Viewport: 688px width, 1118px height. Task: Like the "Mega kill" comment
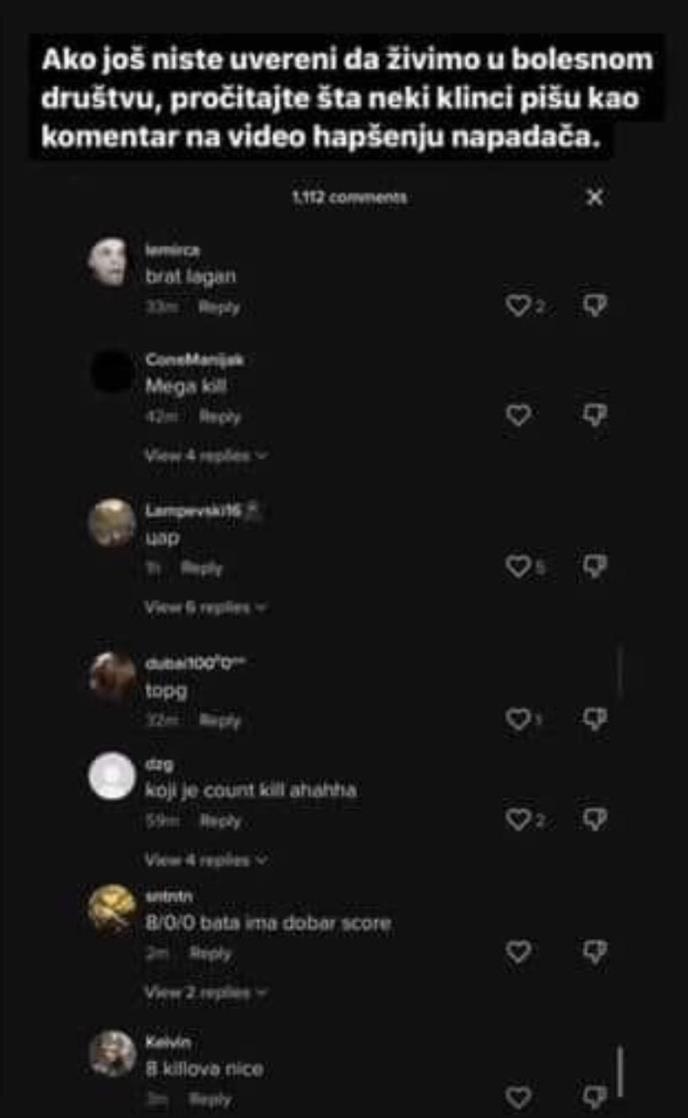[518, 415]
